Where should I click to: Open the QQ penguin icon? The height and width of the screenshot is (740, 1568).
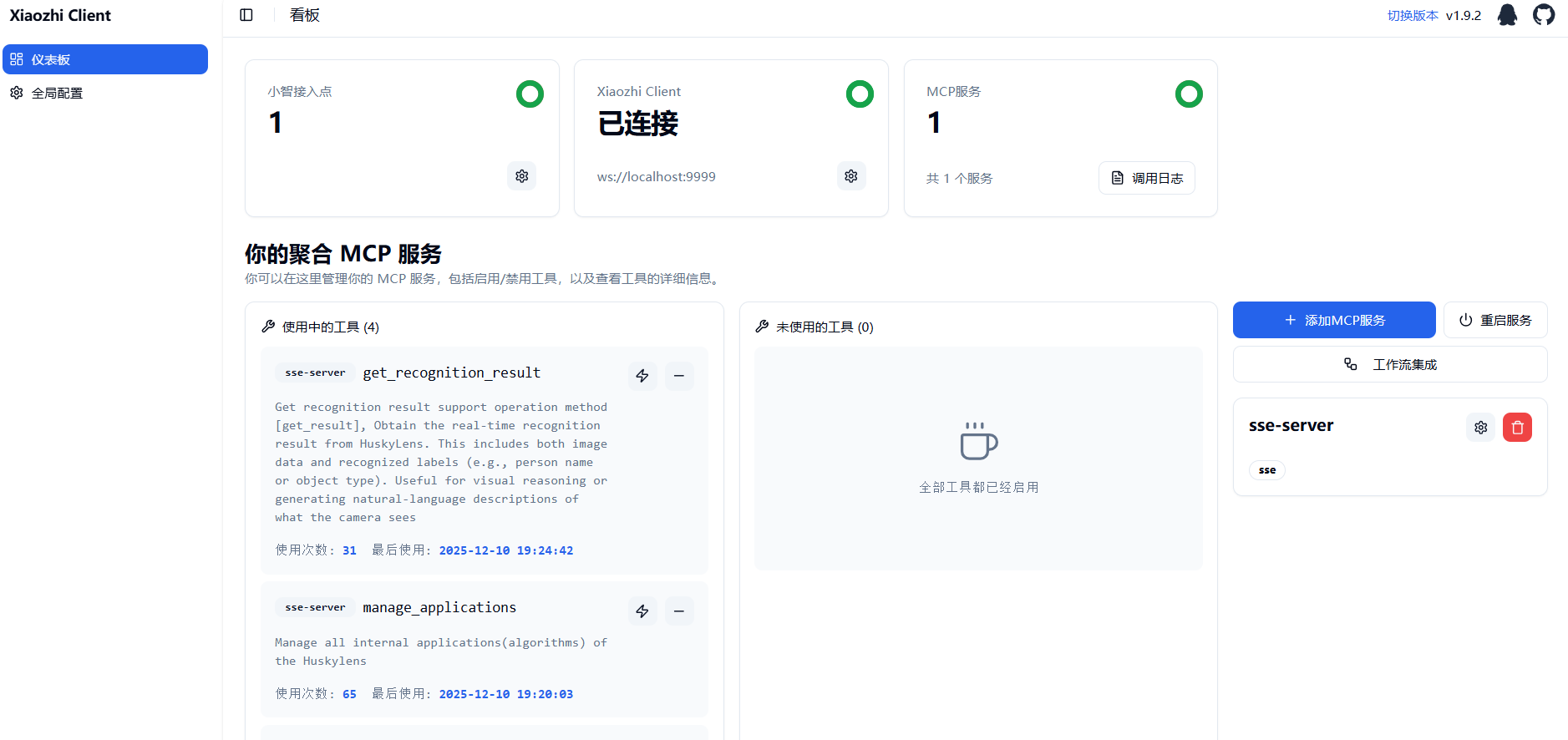coord(1507,15)
